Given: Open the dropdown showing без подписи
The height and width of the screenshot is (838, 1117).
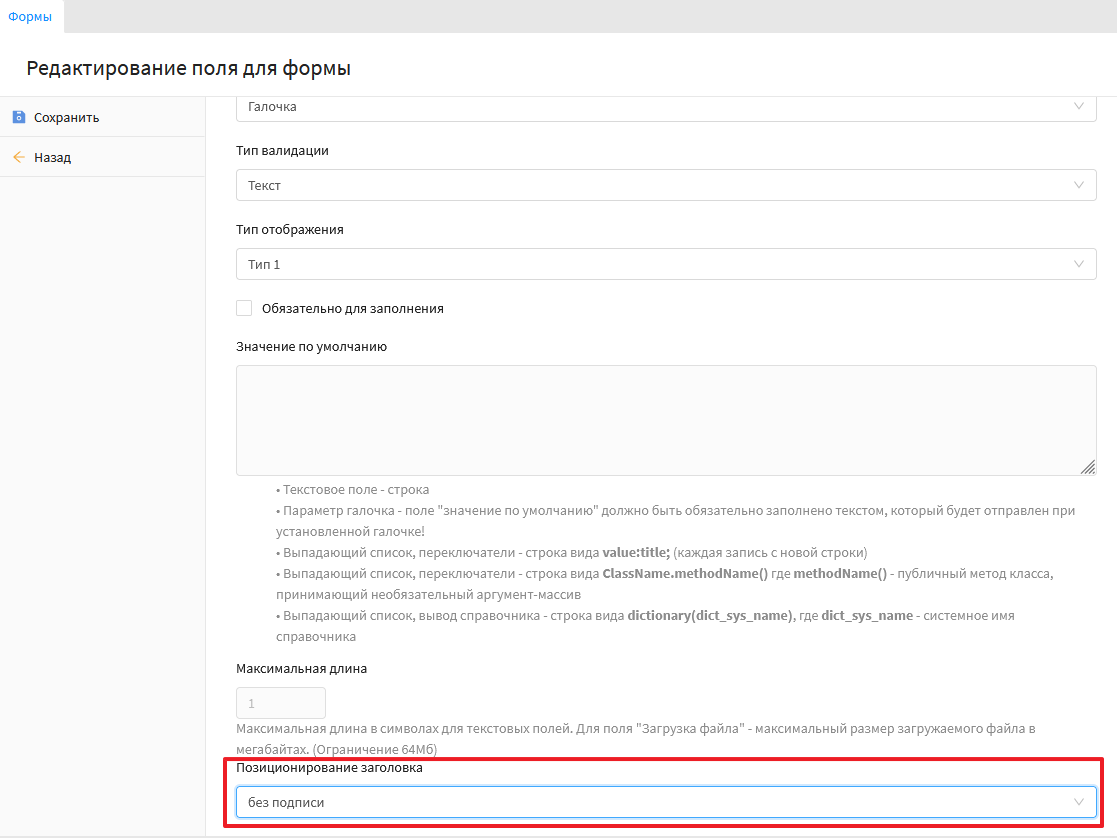Looking at the screenshot, I should coord(650,802).
